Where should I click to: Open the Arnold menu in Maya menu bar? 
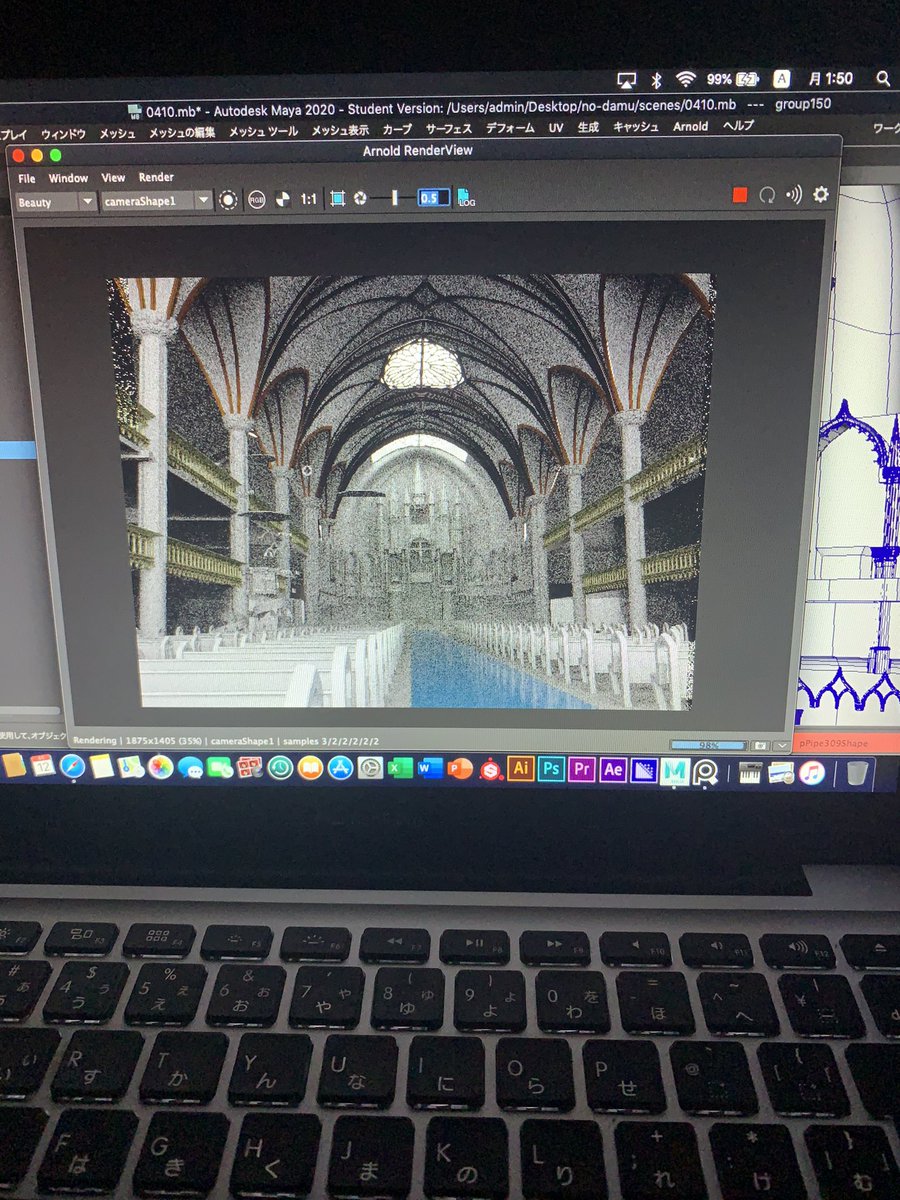[x=690, y=127]
